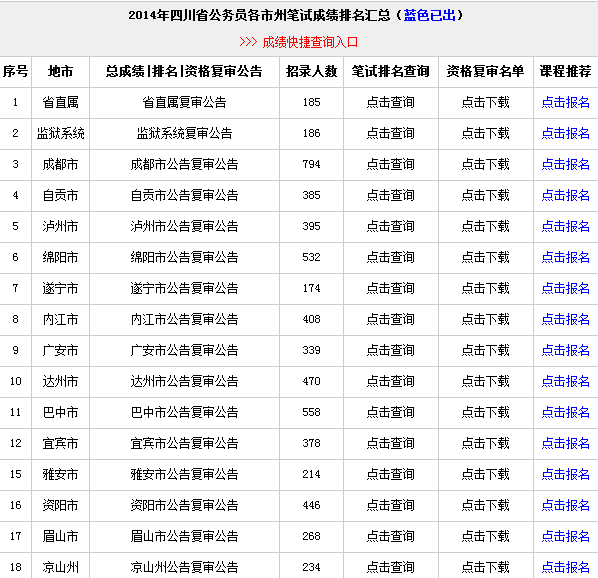Select the 资格复审名单 column header
The image size is (598, 578).
(485, 71)
